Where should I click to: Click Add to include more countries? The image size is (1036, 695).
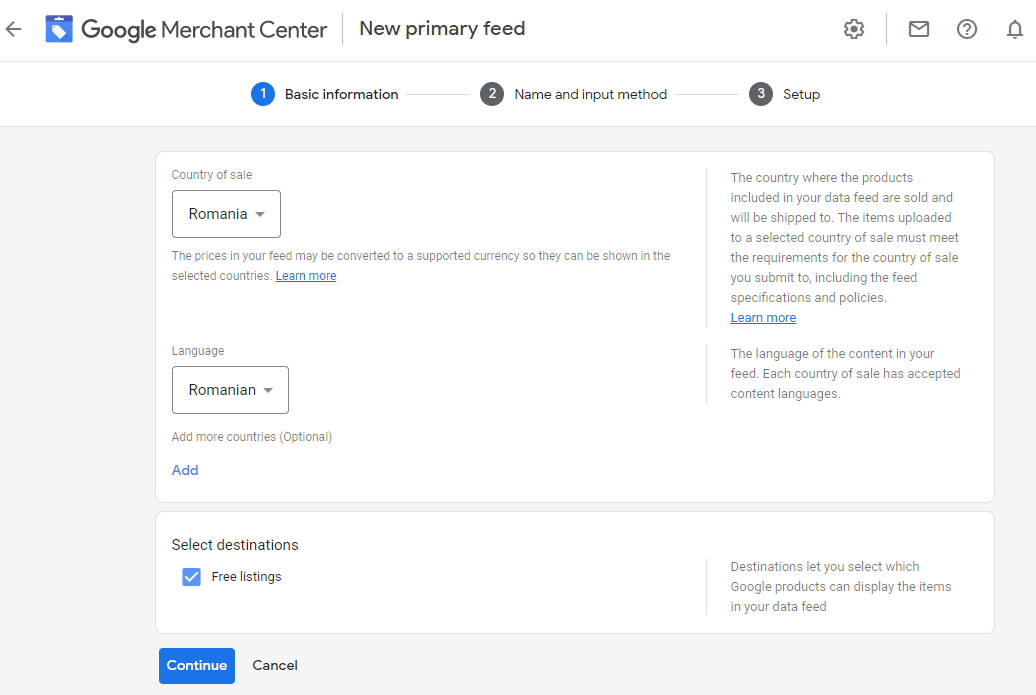(185, 469)
